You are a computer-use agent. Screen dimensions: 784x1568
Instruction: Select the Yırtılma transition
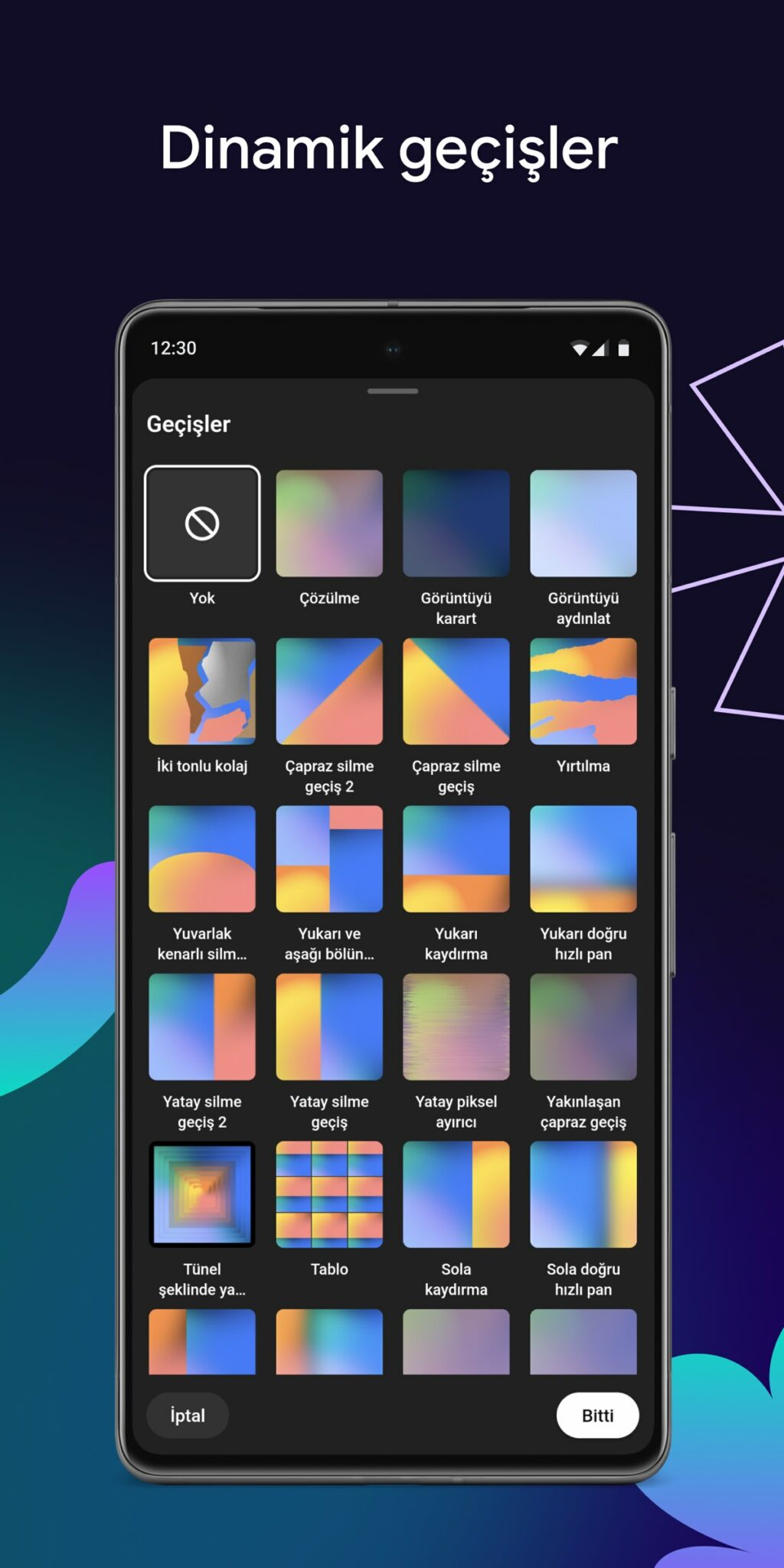pos(583,691)
